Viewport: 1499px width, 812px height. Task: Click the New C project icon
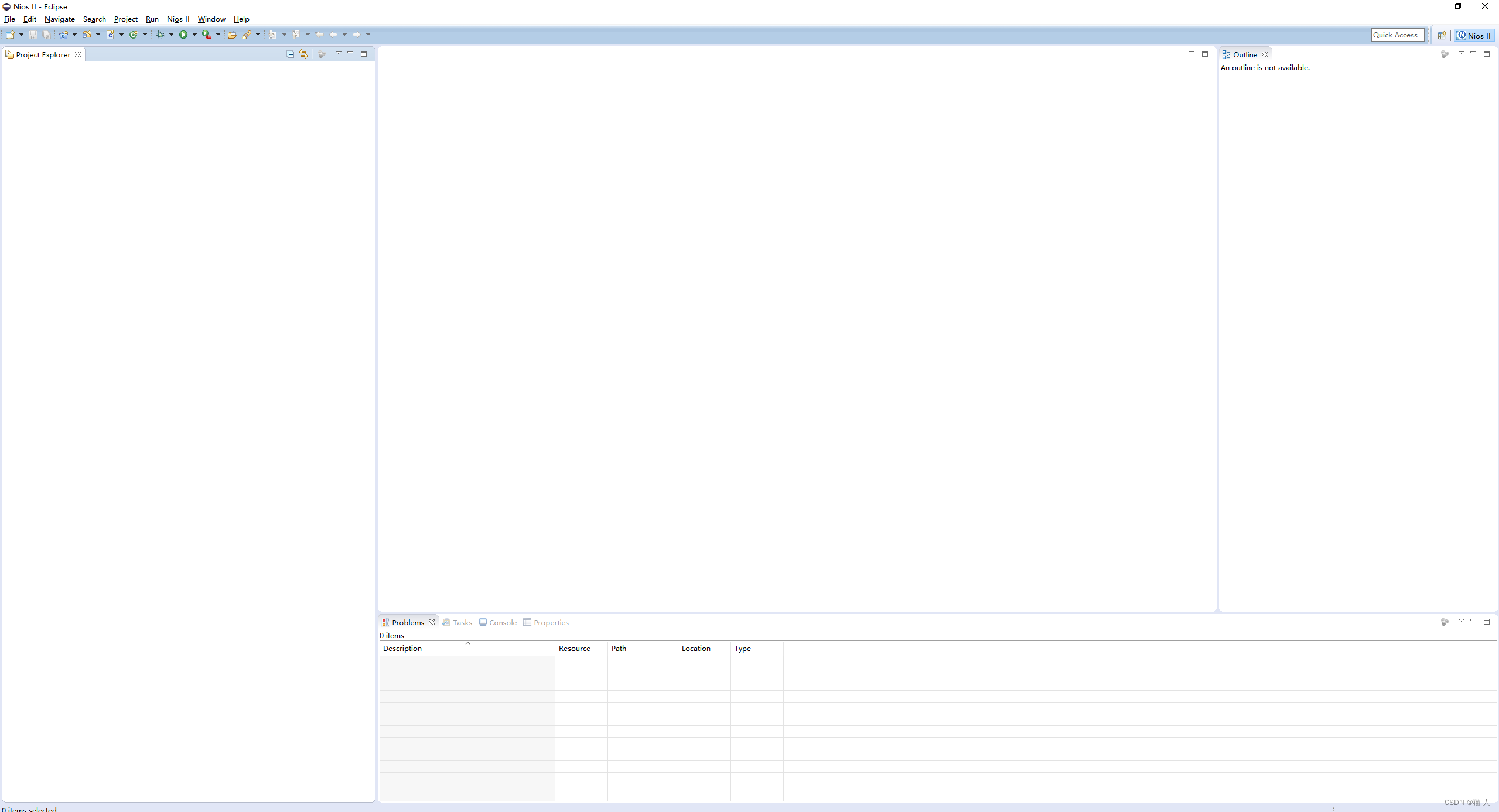[63, 35]
